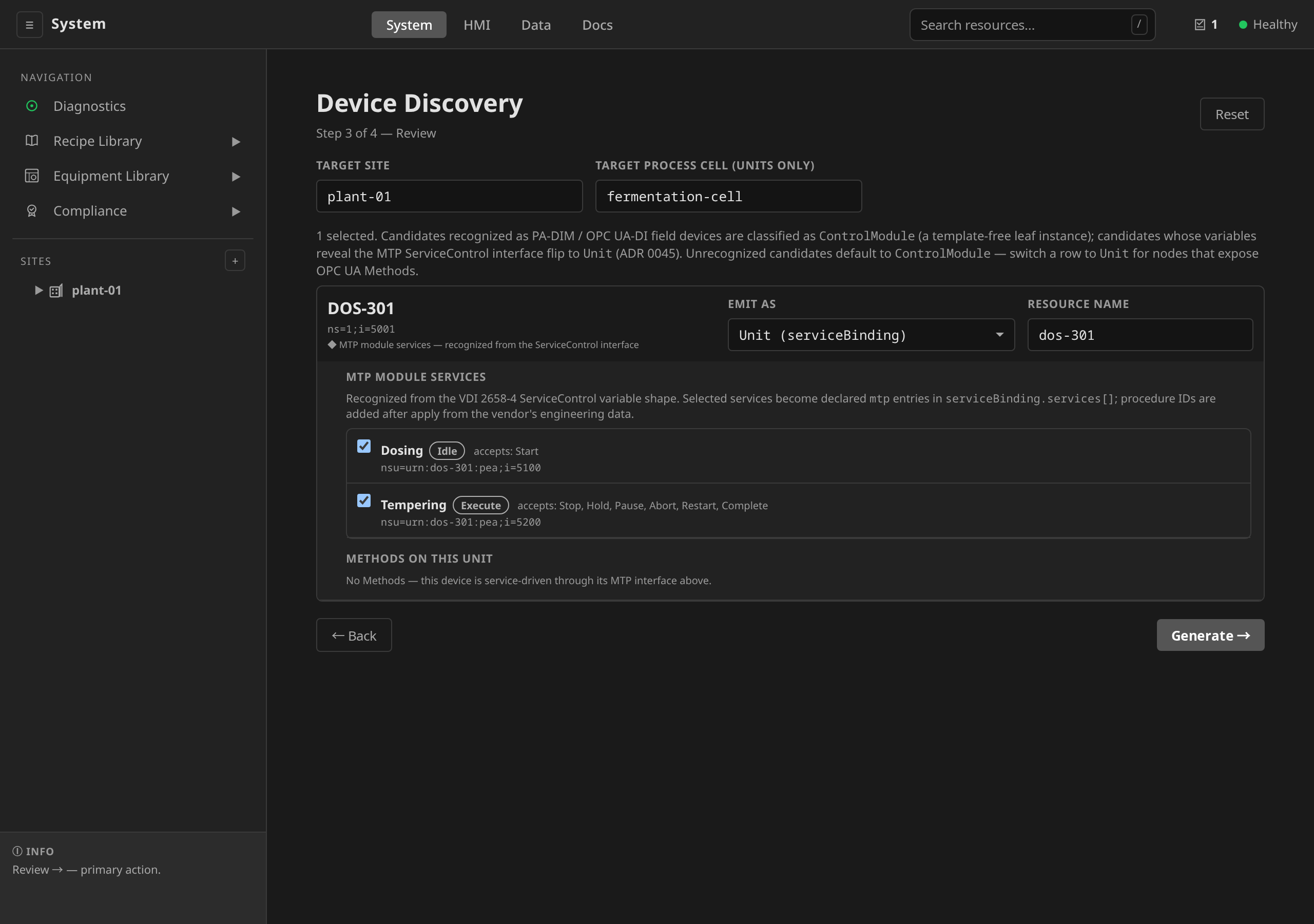Click the Tempering node address i=5200
Image resolution: width=1314 pixels, height=924 pixels.
pyautogui.click(x=460, y=522)
